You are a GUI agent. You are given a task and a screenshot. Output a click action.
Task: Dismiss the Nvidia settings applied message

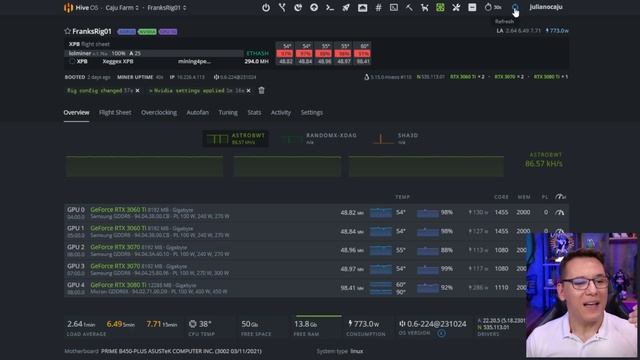point(248,91)
